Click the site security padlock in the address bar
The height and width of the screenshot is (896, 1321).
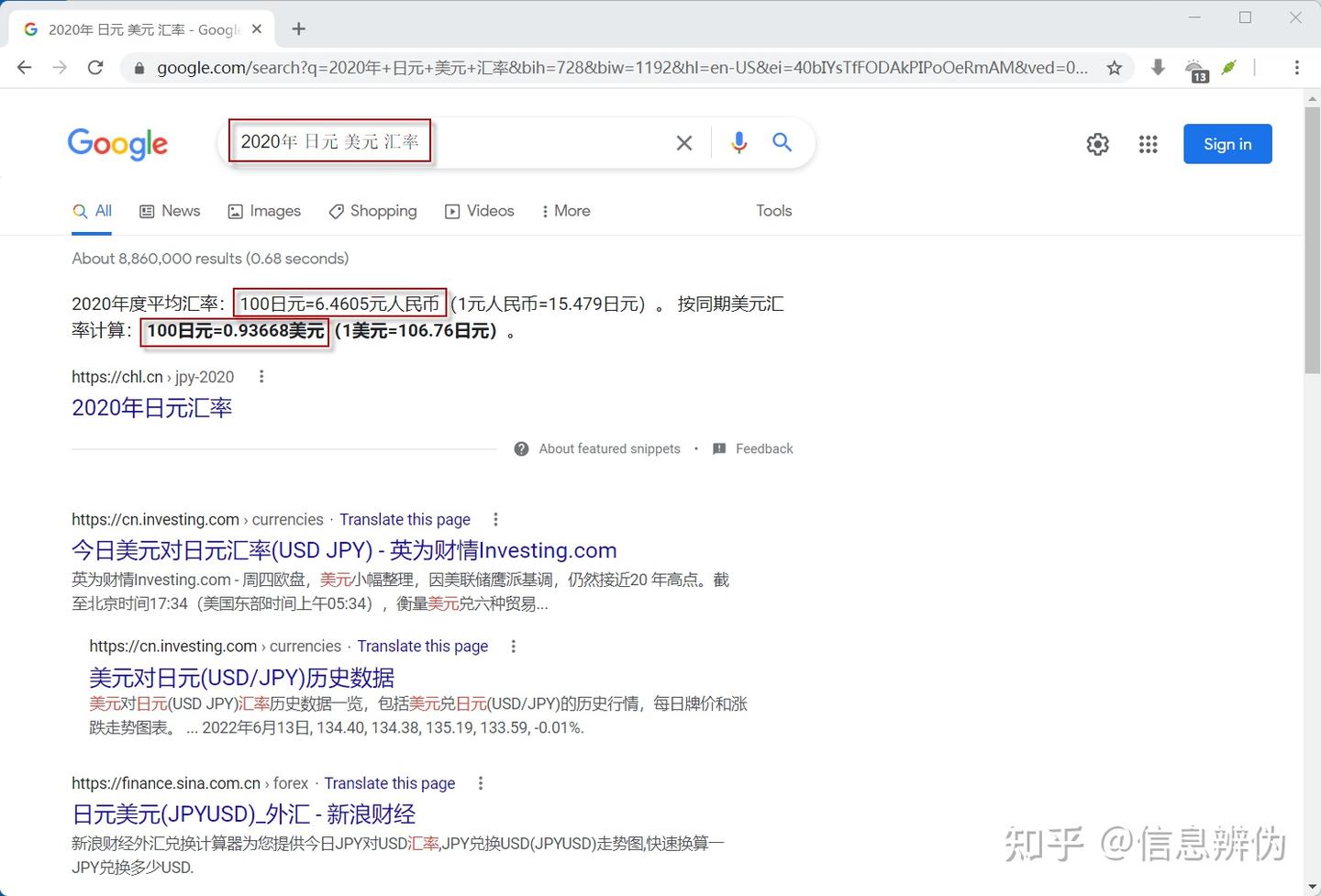pyautogui.click(x=138, y=67)
